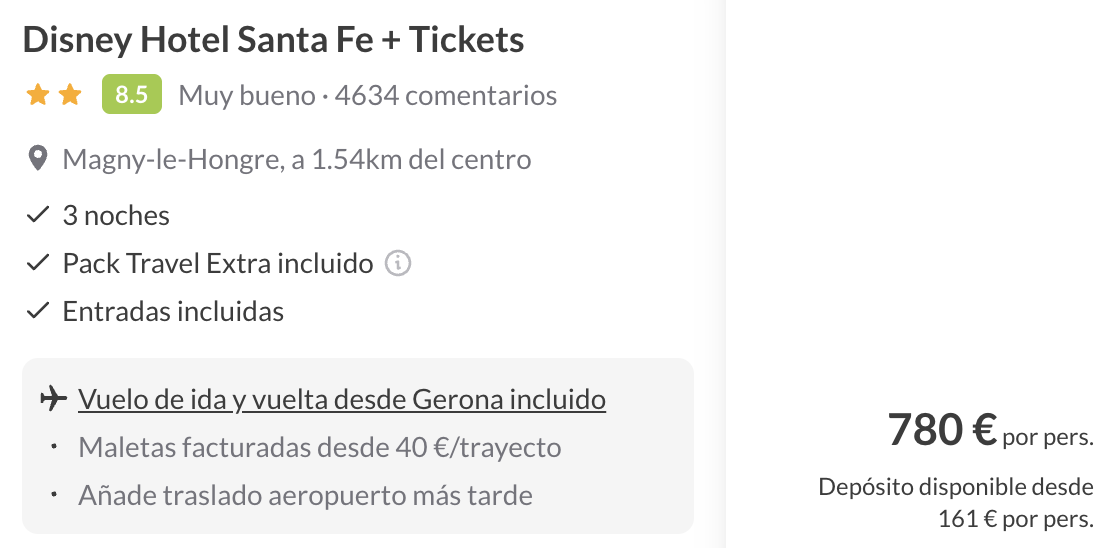Click the info icon beside Pack Travel Extra
1116x548 pixels.
pyautogui.click(x=398, y=263)
